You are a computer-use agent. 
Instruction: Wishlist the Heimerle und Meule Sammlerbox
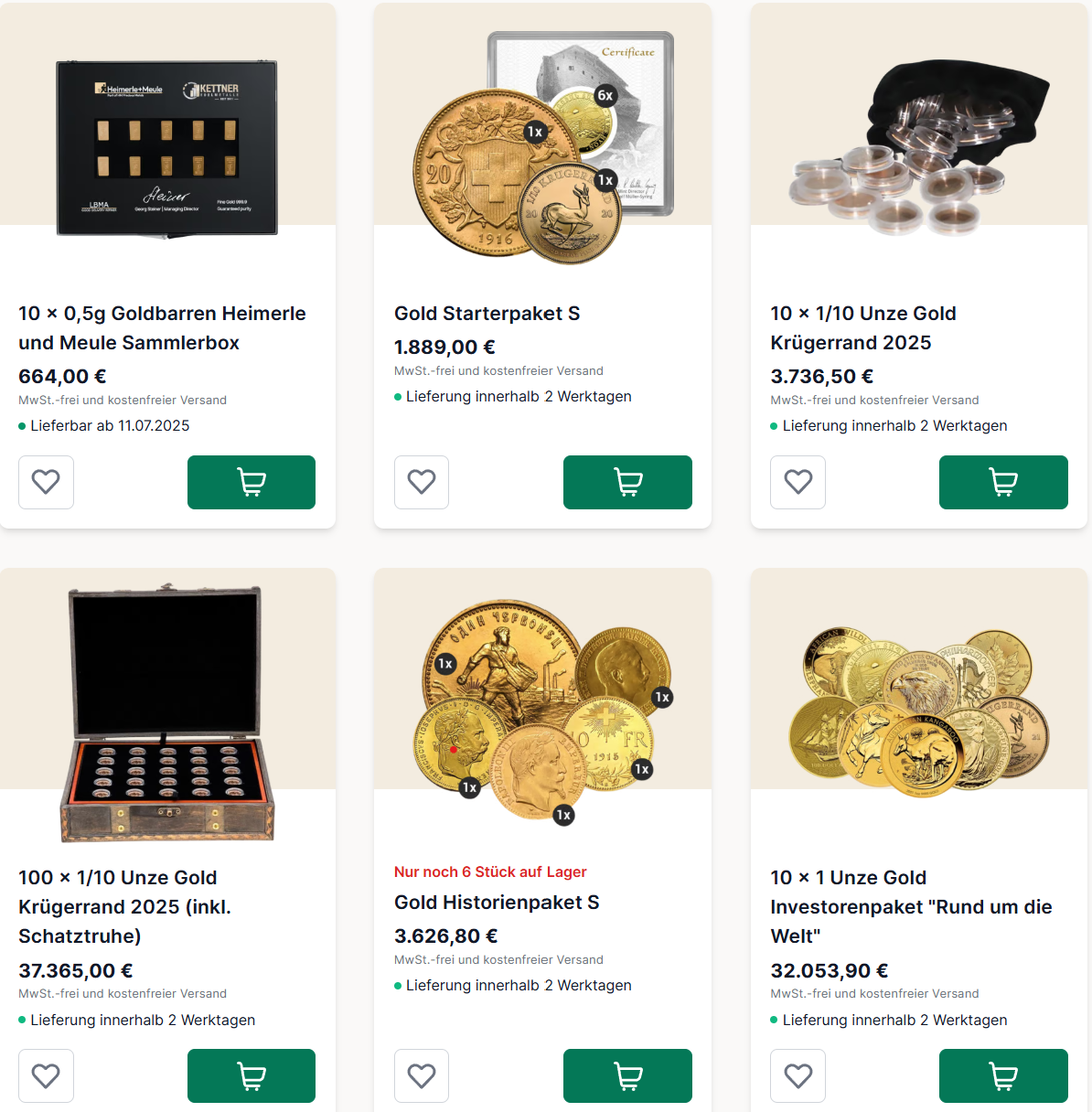[x=46, y=482]
